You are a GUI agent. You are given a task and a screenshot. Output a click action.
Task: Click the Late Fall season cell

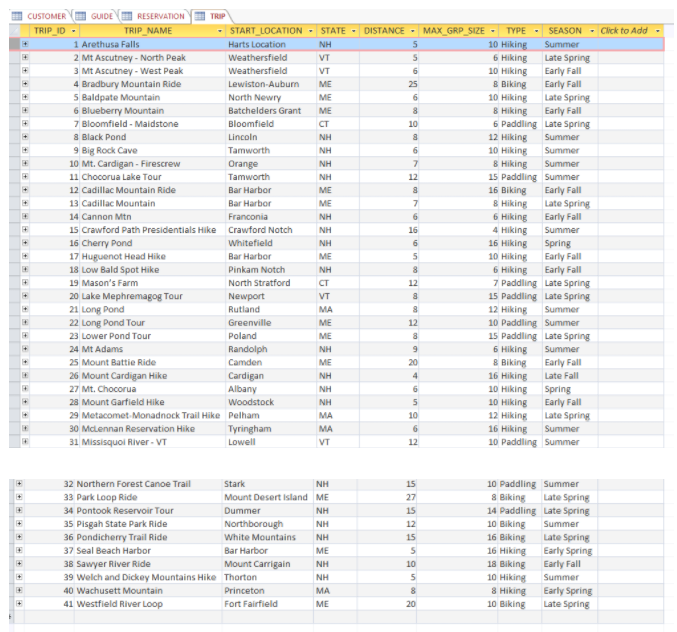click(570, 376)
